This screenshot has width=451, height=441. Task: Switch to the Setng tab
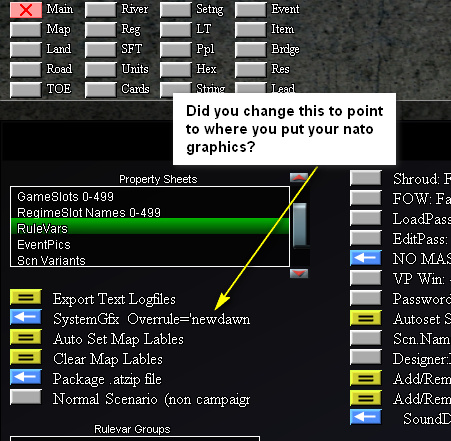coord(176,10)
